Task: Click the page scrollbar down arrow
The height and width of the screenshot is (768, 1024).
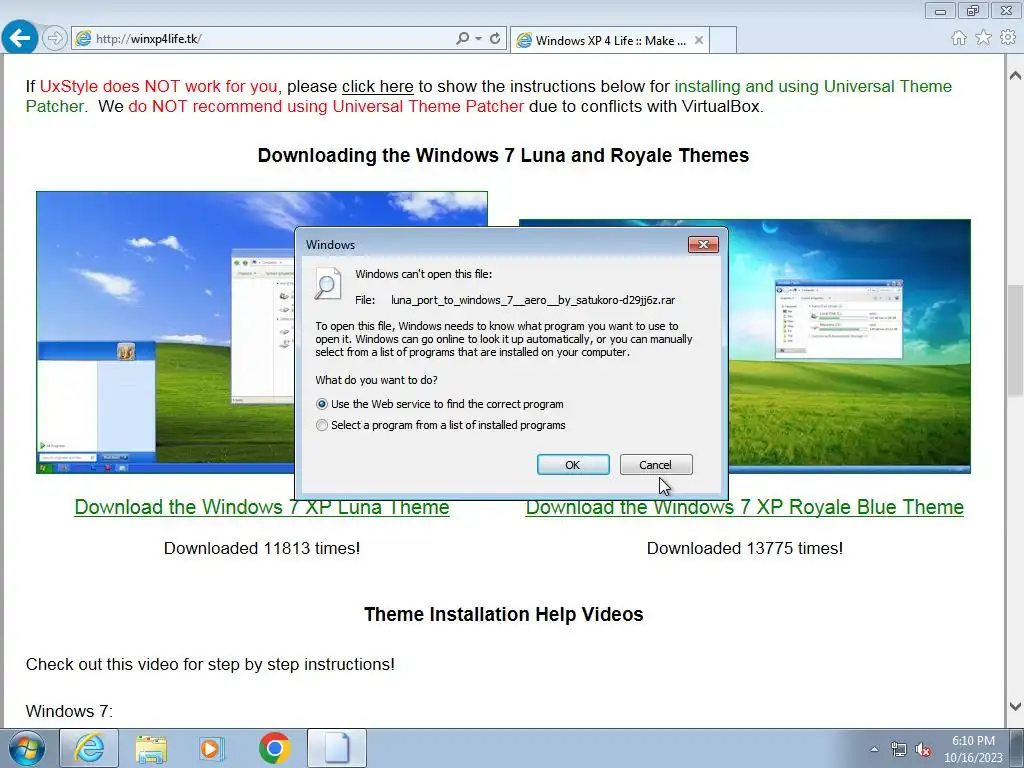Action: [1015, 706]
